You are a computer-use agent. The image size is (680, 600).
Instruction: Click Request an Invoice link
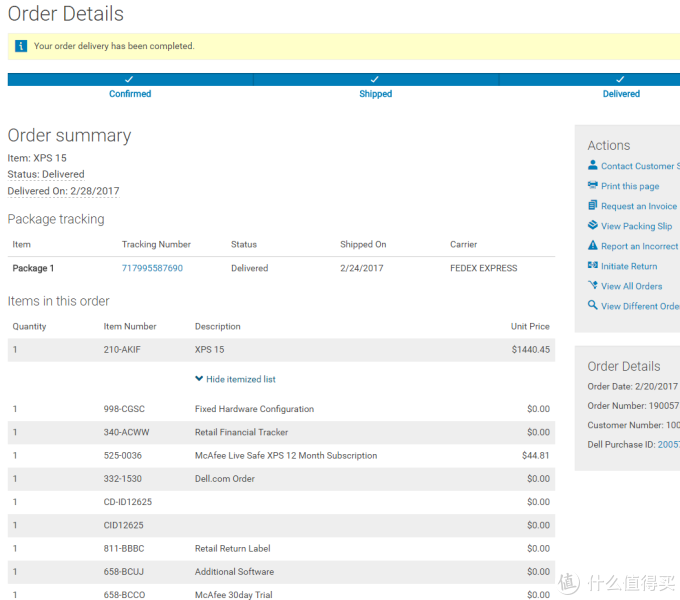click(x=639, y=206)
